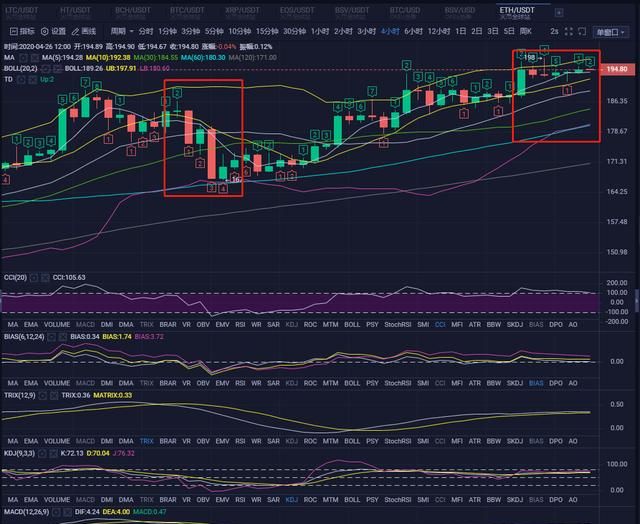Click the MATRIX:0.33 readout
Viewport: 640px width, 524px height.
[113, 395]
